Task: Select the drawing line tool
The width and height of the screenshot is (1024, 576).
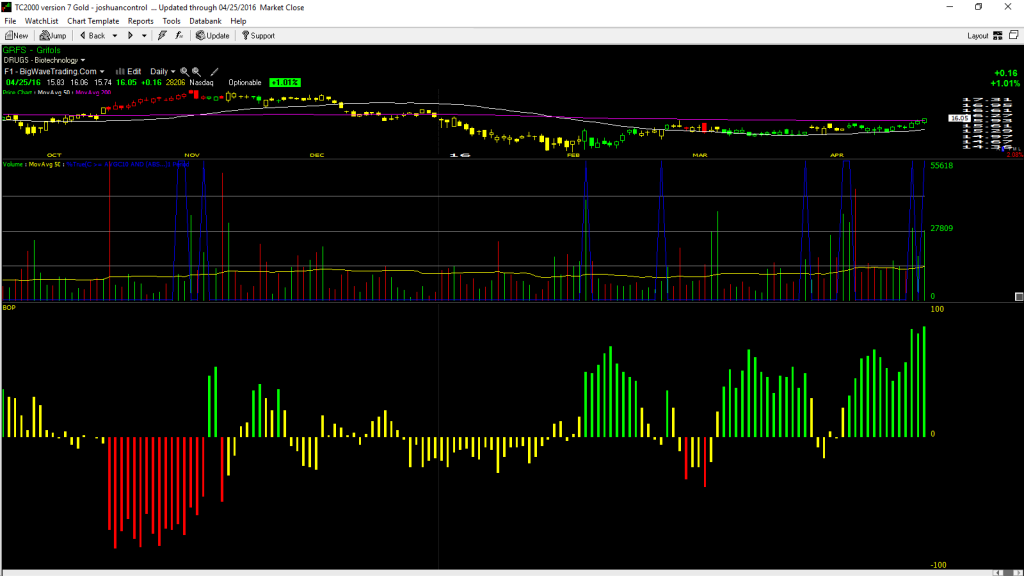Action: [x=214, y=72]
